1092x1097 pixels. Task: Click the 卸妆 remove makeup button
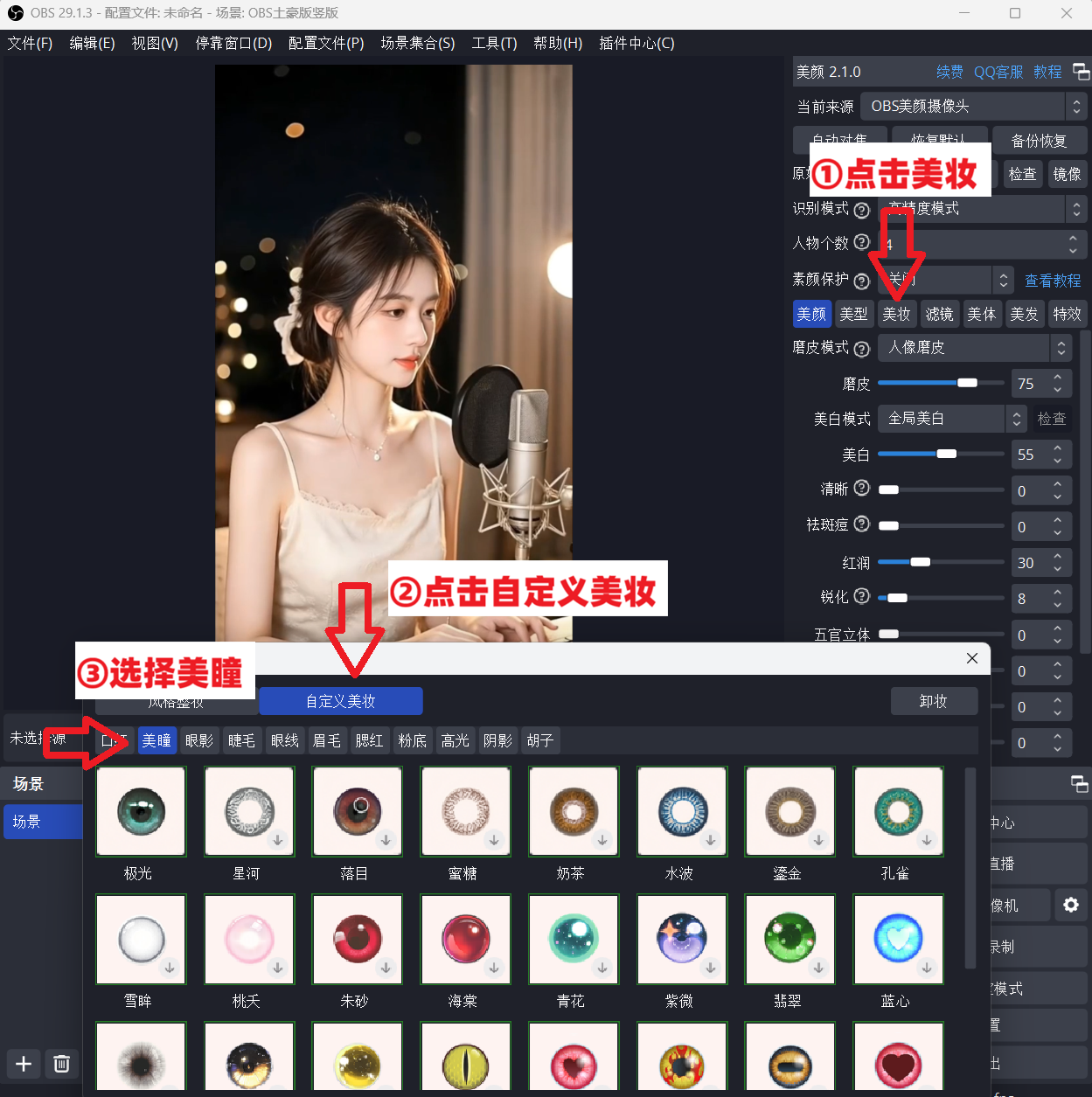(x=934, y=700)
